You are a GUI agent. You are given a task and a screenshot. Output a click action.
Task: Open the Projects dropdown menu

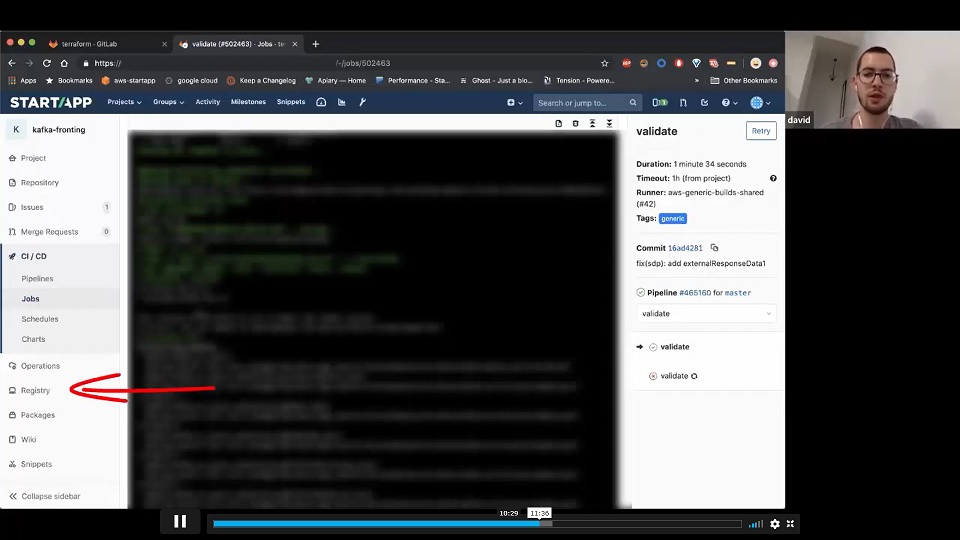click(124, 102)
